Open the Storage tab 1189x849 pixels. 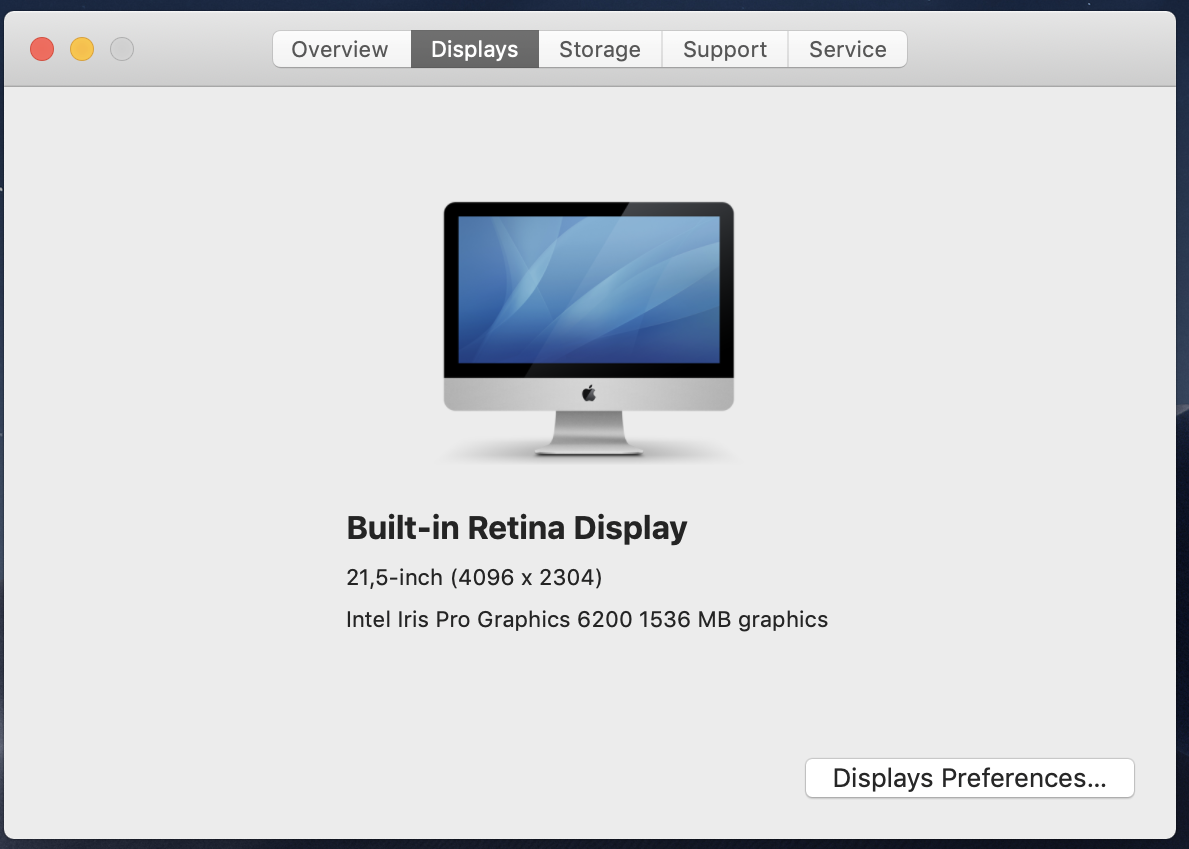[600, 49]
